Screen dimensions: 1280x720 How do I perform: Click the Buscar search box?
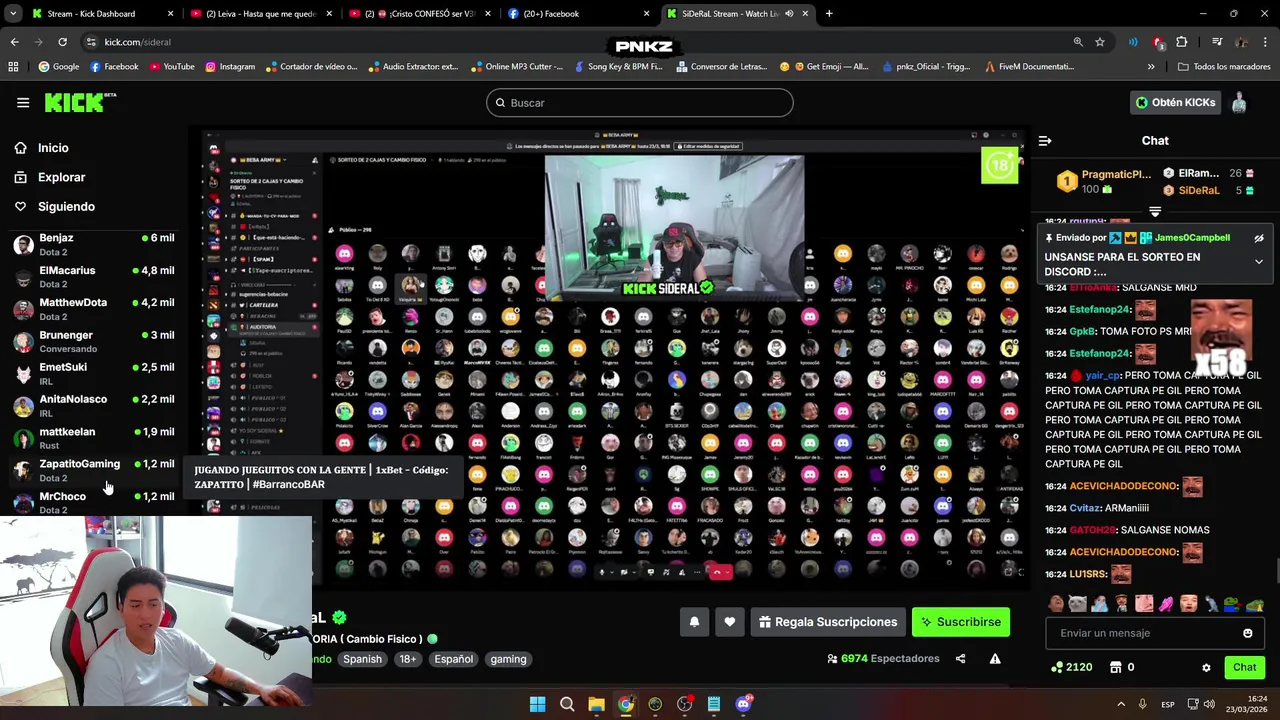640,103
